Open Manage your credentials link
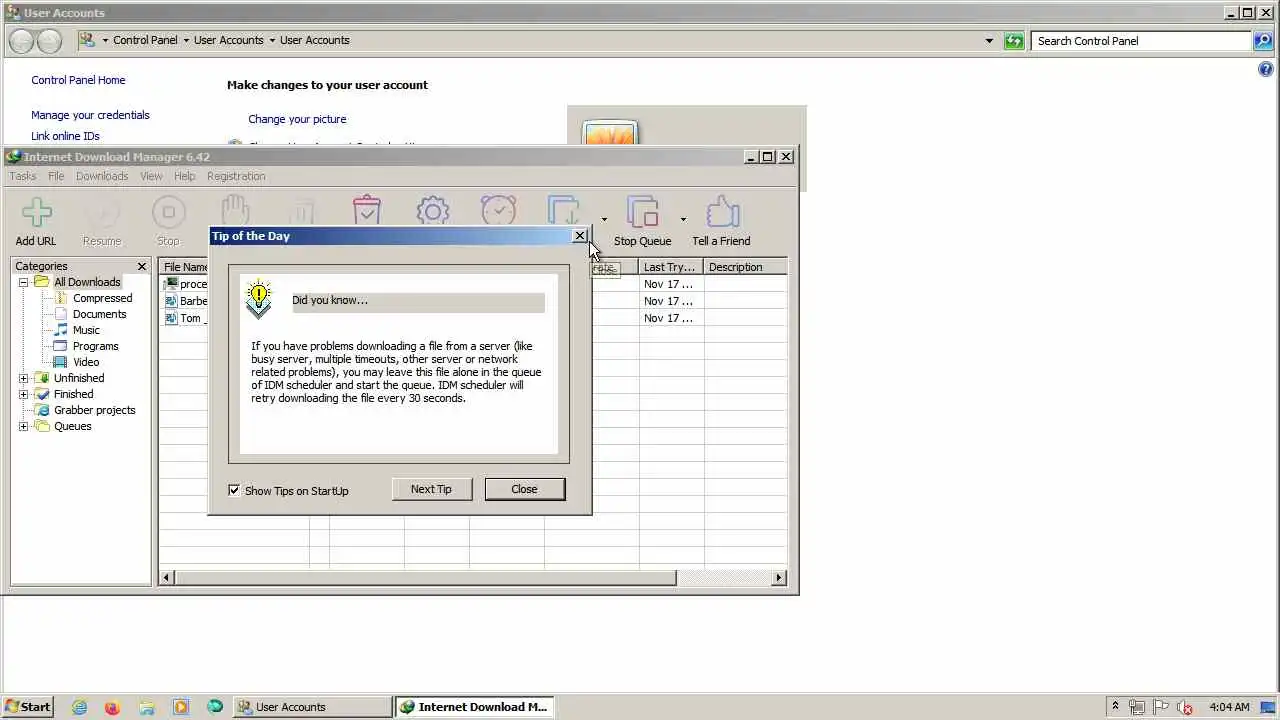The width and height of the screenshot is (1280, 720). click(x=90, y=115)
